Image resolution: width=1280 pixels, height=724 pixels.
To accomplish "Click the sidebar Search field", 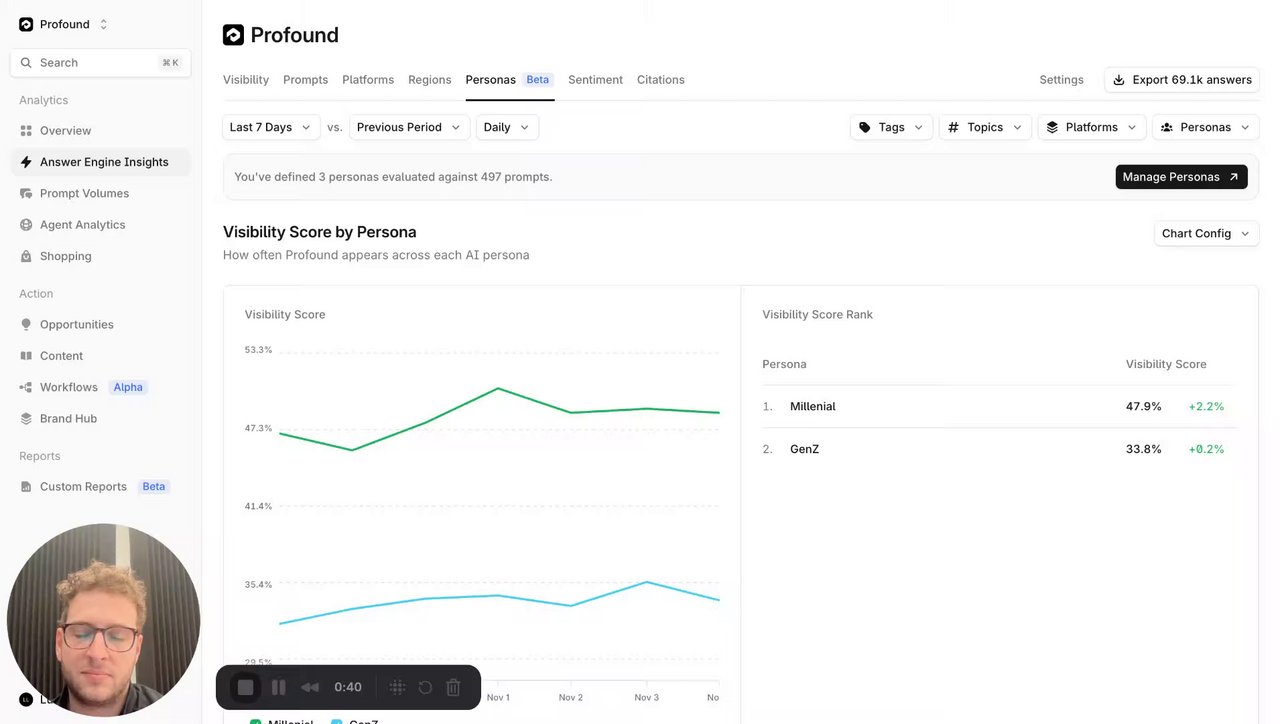I will [100, 63].
